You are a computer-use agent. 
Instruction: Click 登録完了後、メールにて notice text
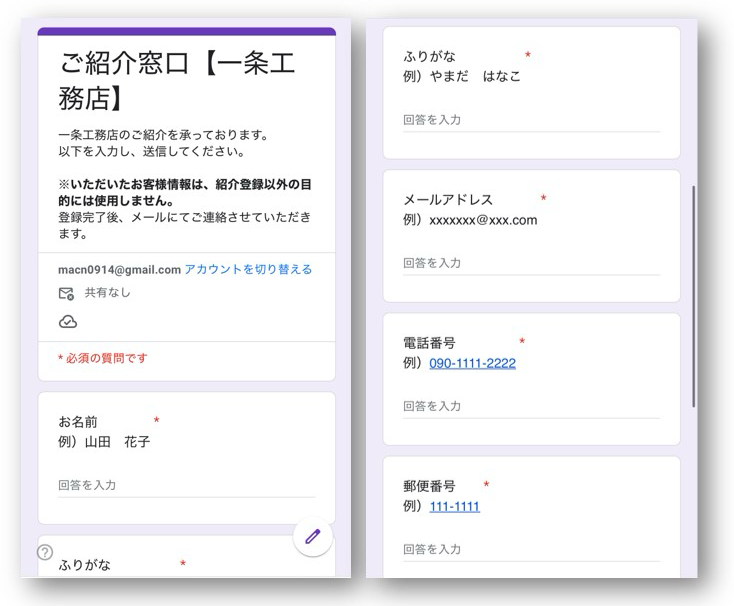[x=184, y=225]
